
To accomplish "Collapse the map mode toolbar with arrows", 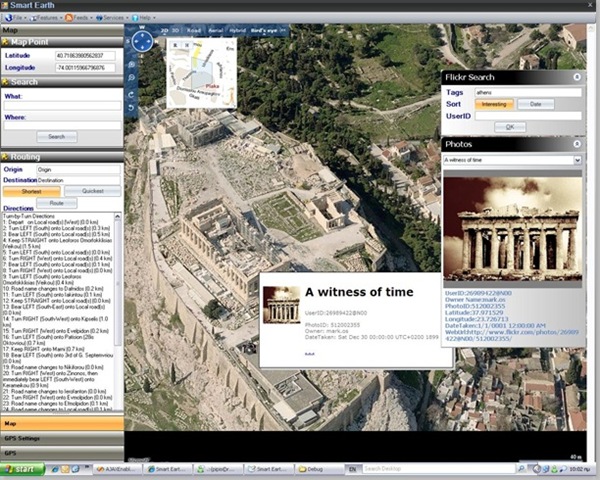I will click(283, 30).
